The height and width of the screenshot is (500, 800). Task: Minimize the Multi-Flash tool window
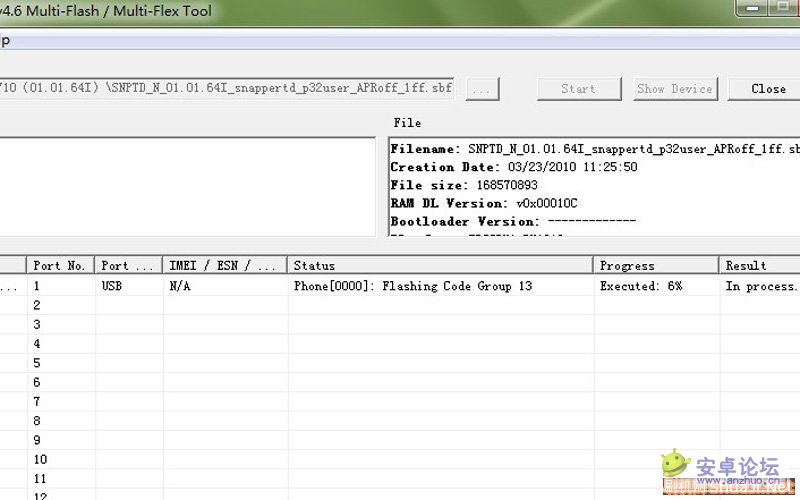click(x=751, y=8)
